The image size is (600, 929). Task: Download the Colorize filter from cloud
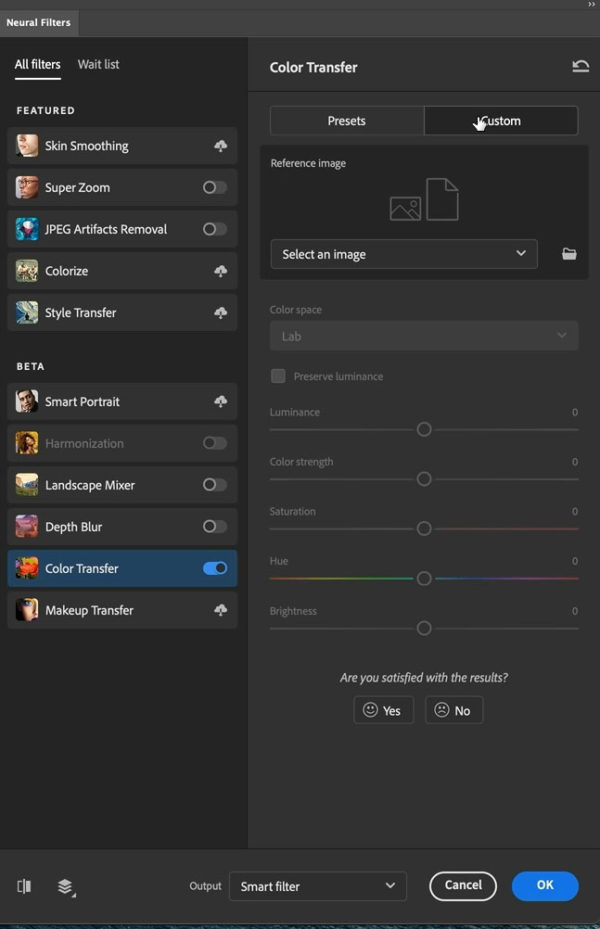[220, 271]
